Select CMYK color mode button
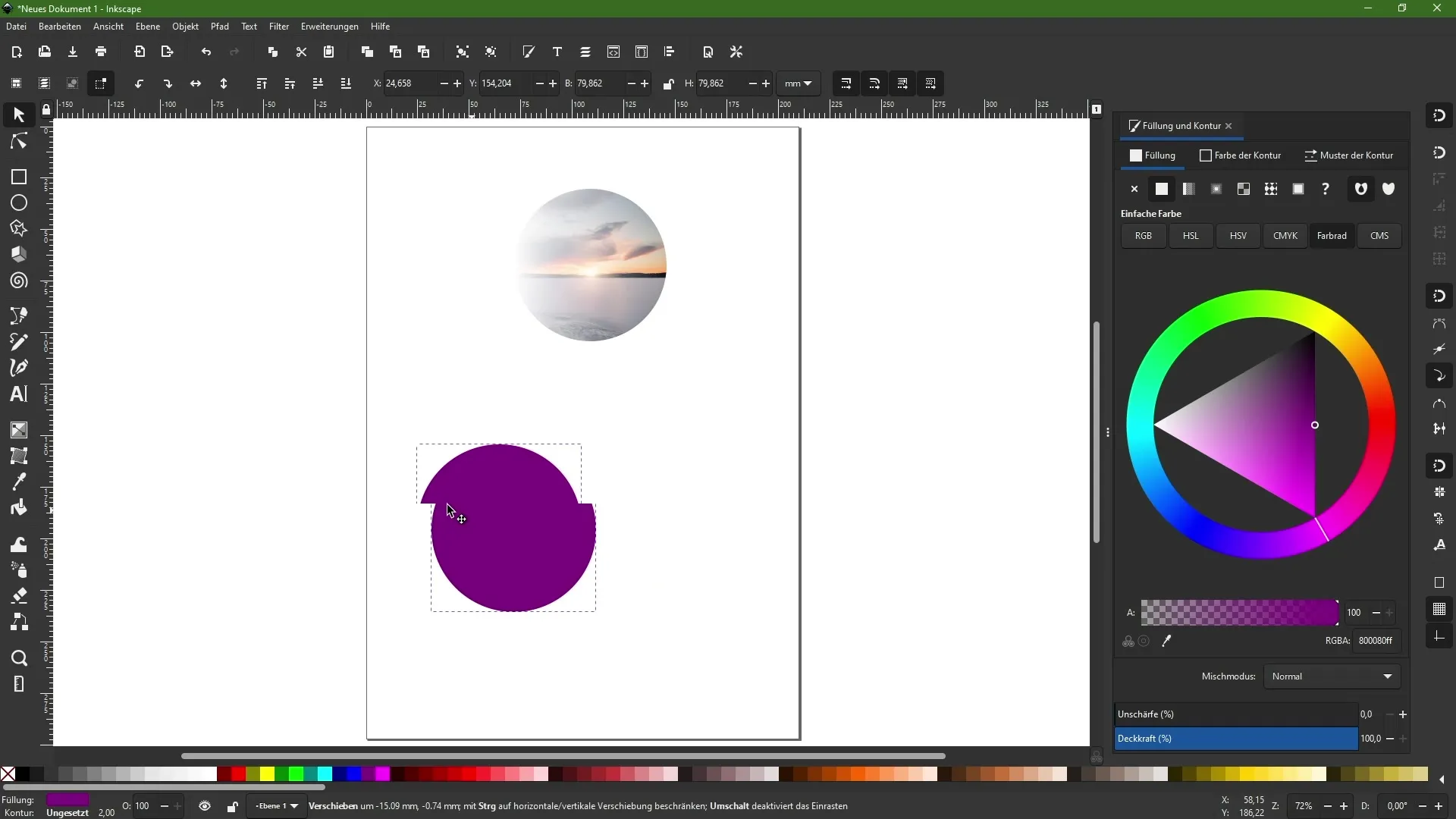Viewport: 1456px width, 819px height. coord(1285,235)
